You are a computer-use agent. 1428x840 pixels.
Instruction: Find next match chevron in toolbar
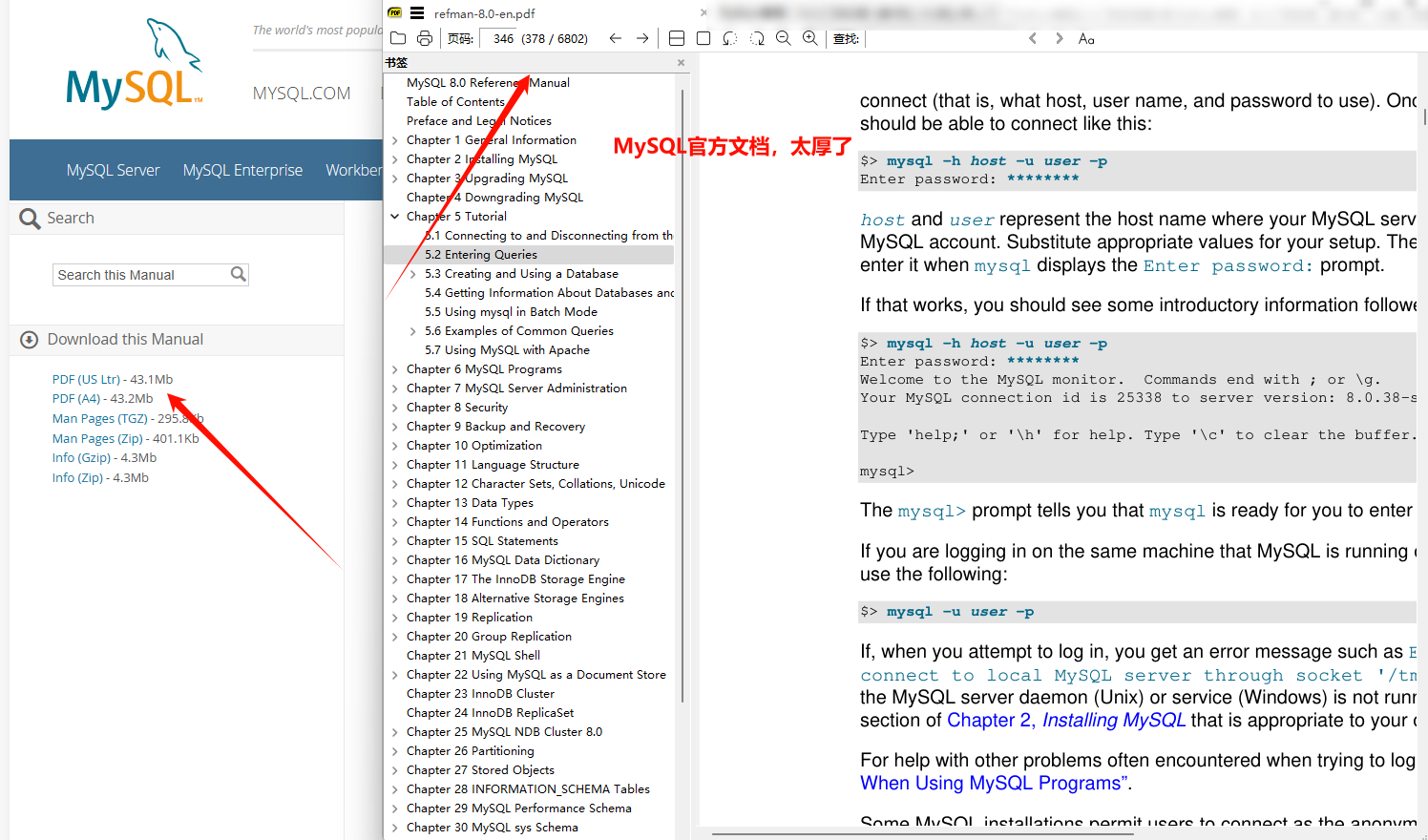pyautogui.click(x=1060, y=38)
